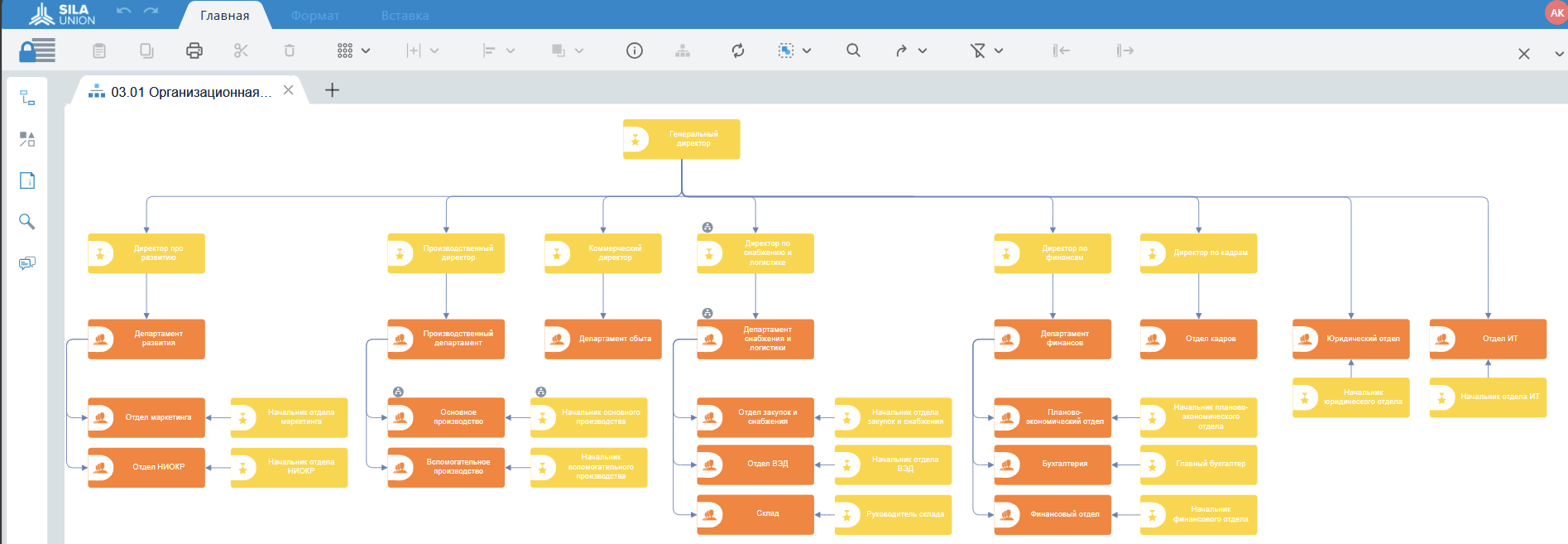Screen dimensions: 1568x544
Task: Click the info circle icon
Action: (x=635, y=51)
